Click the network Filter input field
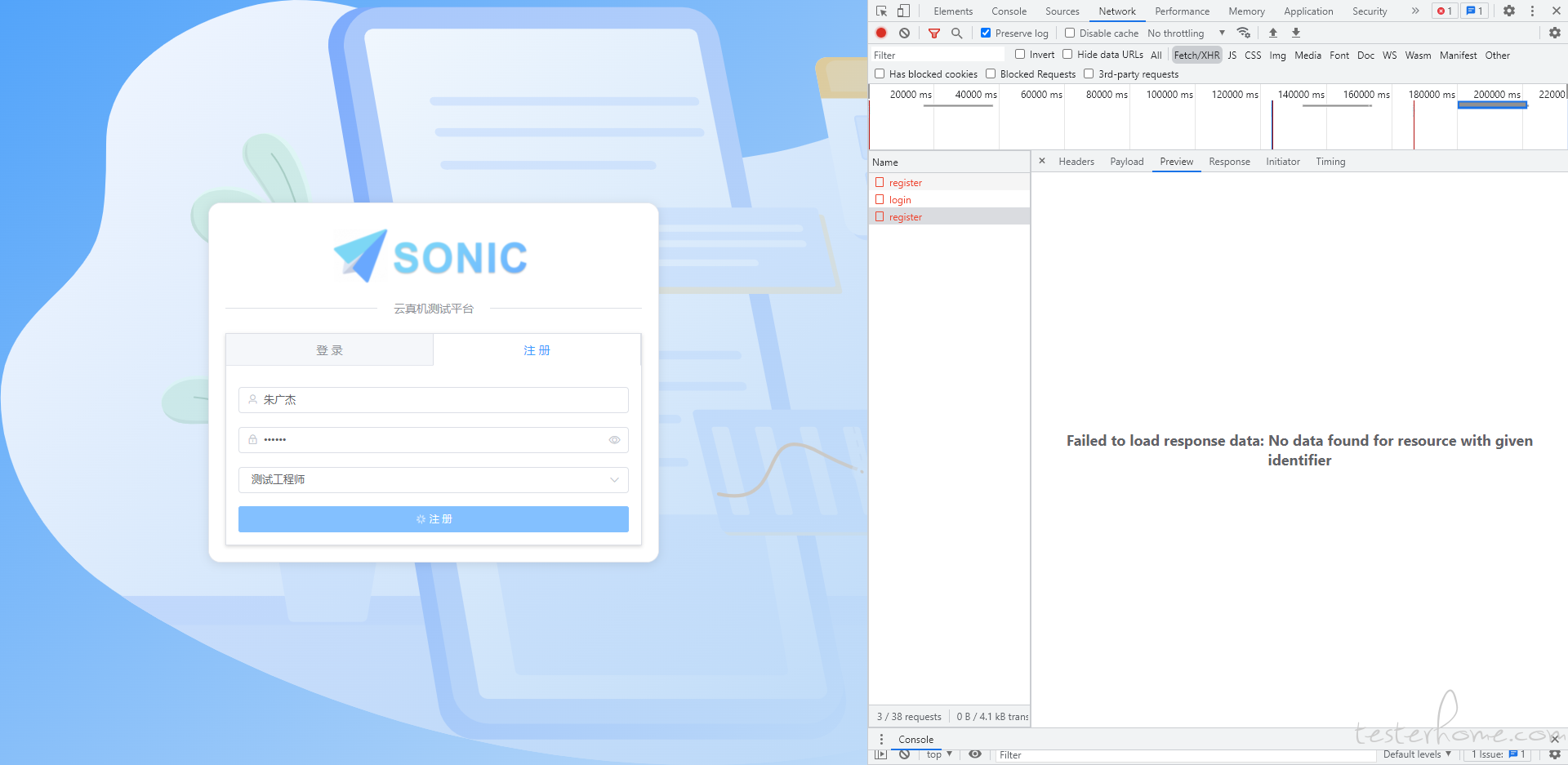This screenshot has height=765, width=1568. point(938,55)
